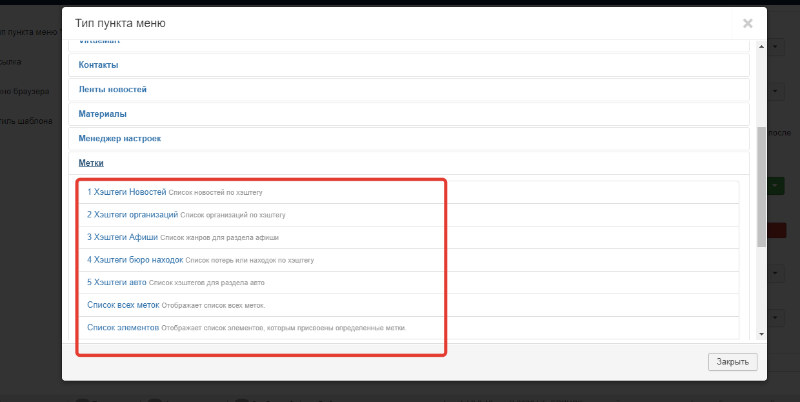Select the 1 Хэштеги Новостей menu type

(126, 191)
